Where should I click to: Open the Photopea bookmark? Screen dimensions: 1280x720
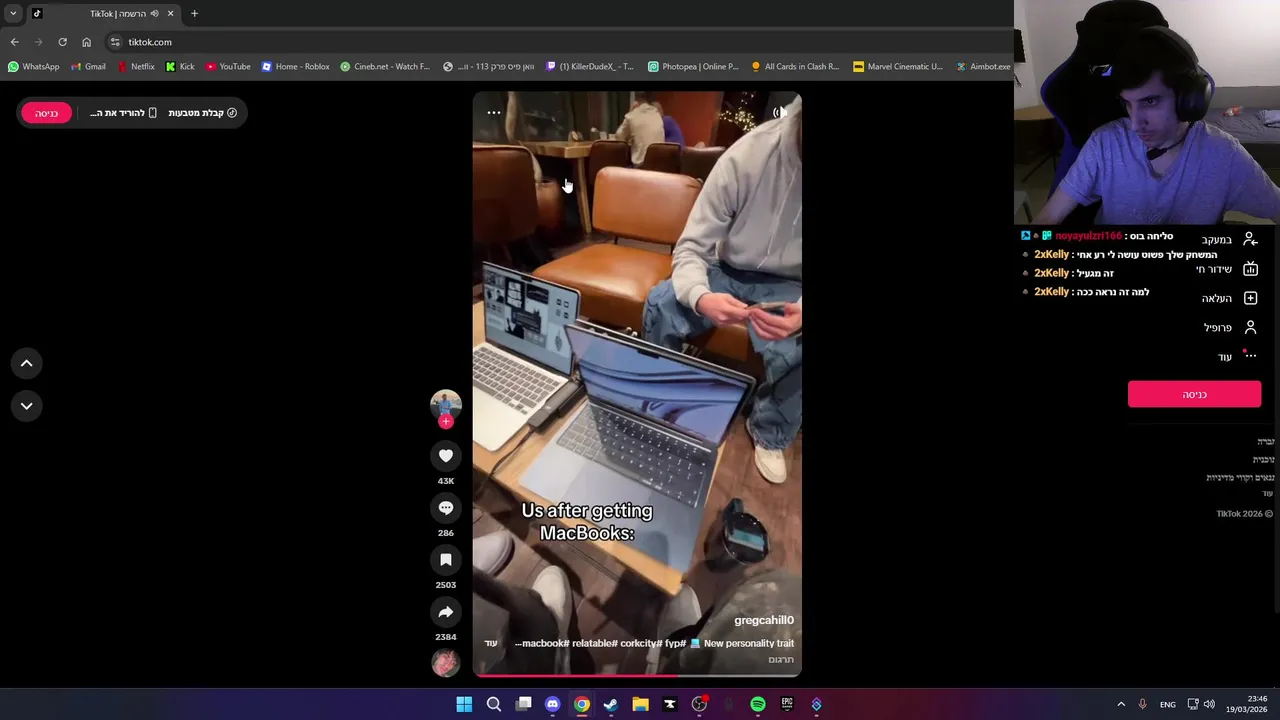693,67
